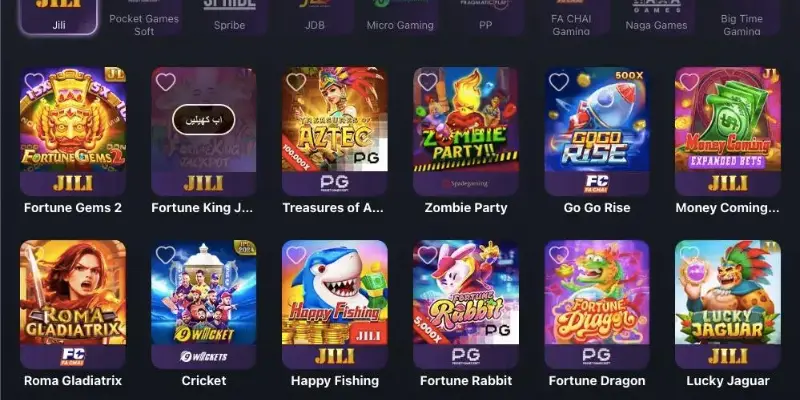
Task: Mark Cricket game as favorite with heart
Action: [165, 255]
